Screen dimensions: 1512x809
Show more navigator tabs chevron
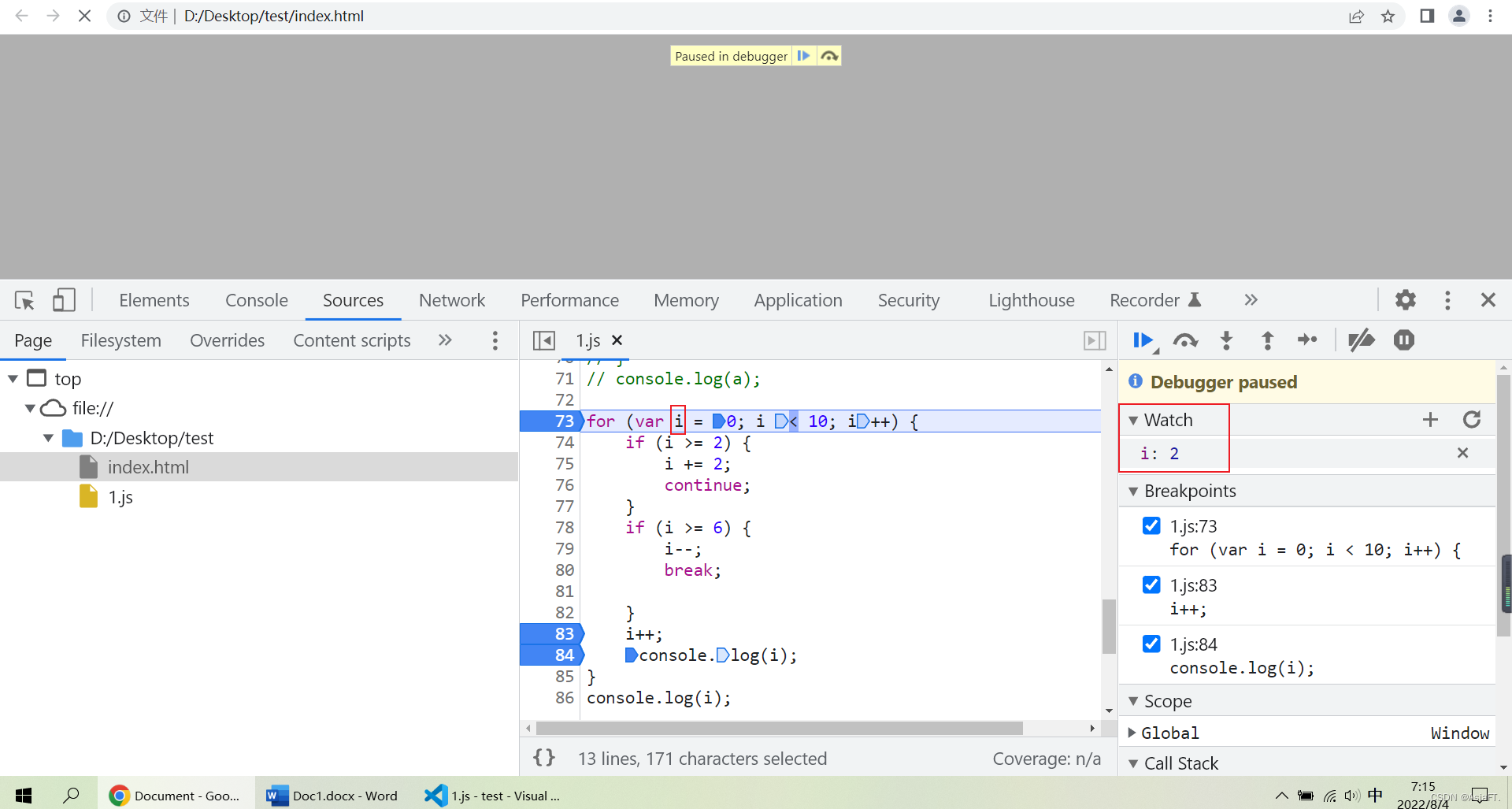pos(445,340)
